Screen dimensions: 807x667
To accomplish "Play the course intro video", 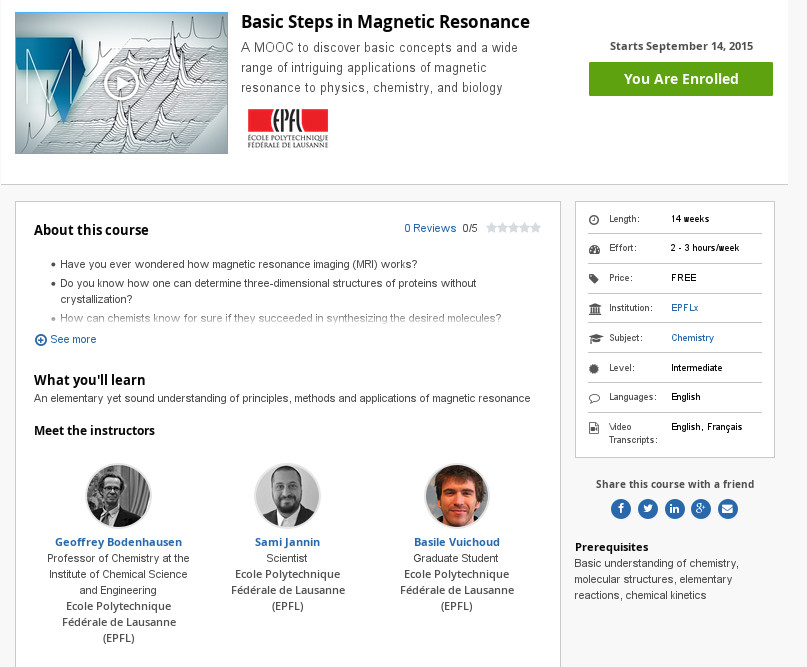I will pos(121,83).
